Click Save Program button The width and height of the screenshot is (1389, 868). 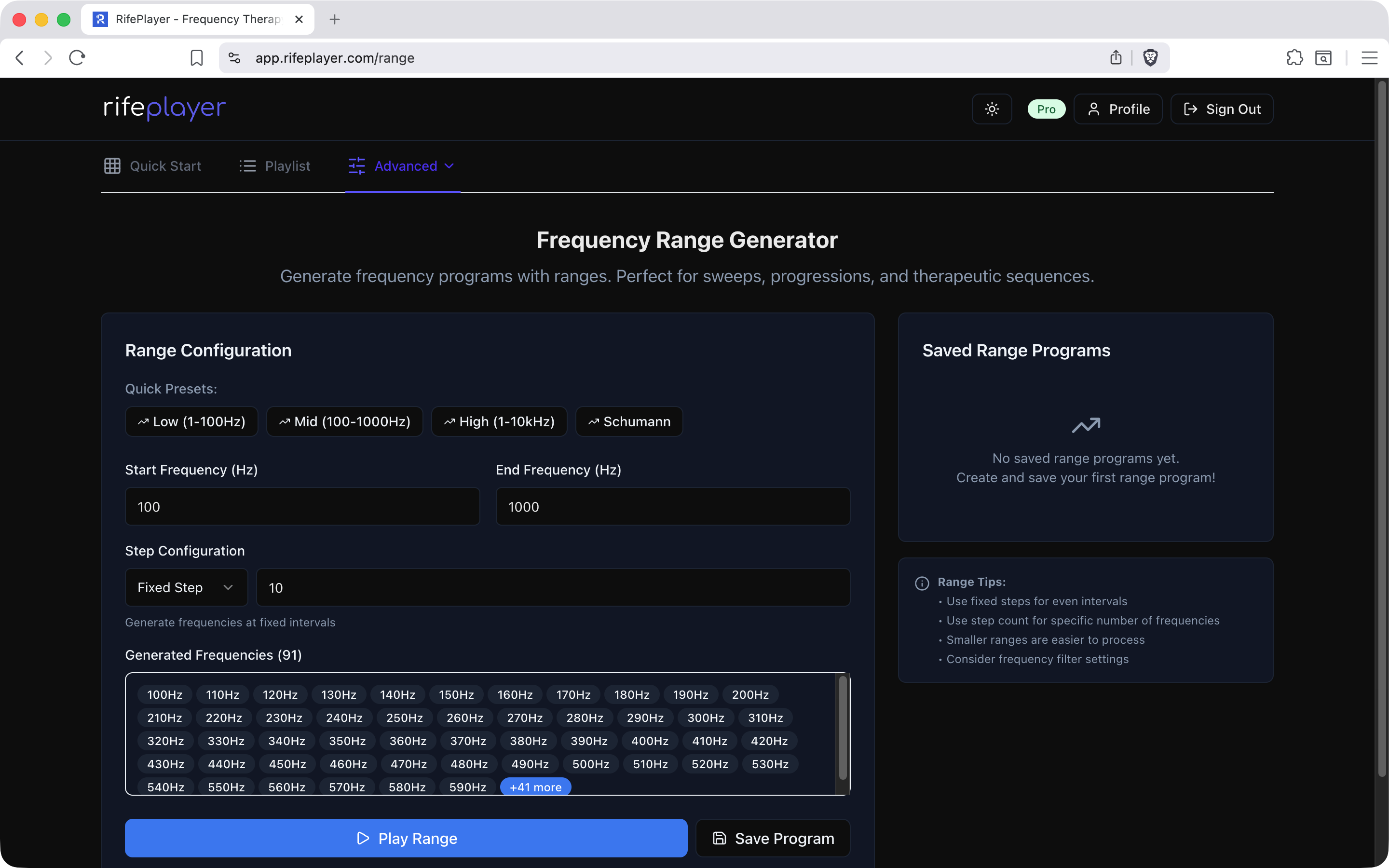click(x=773, y=838)
